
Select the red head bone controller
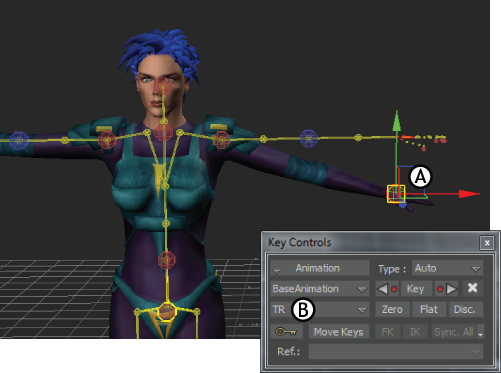point(163,86)
